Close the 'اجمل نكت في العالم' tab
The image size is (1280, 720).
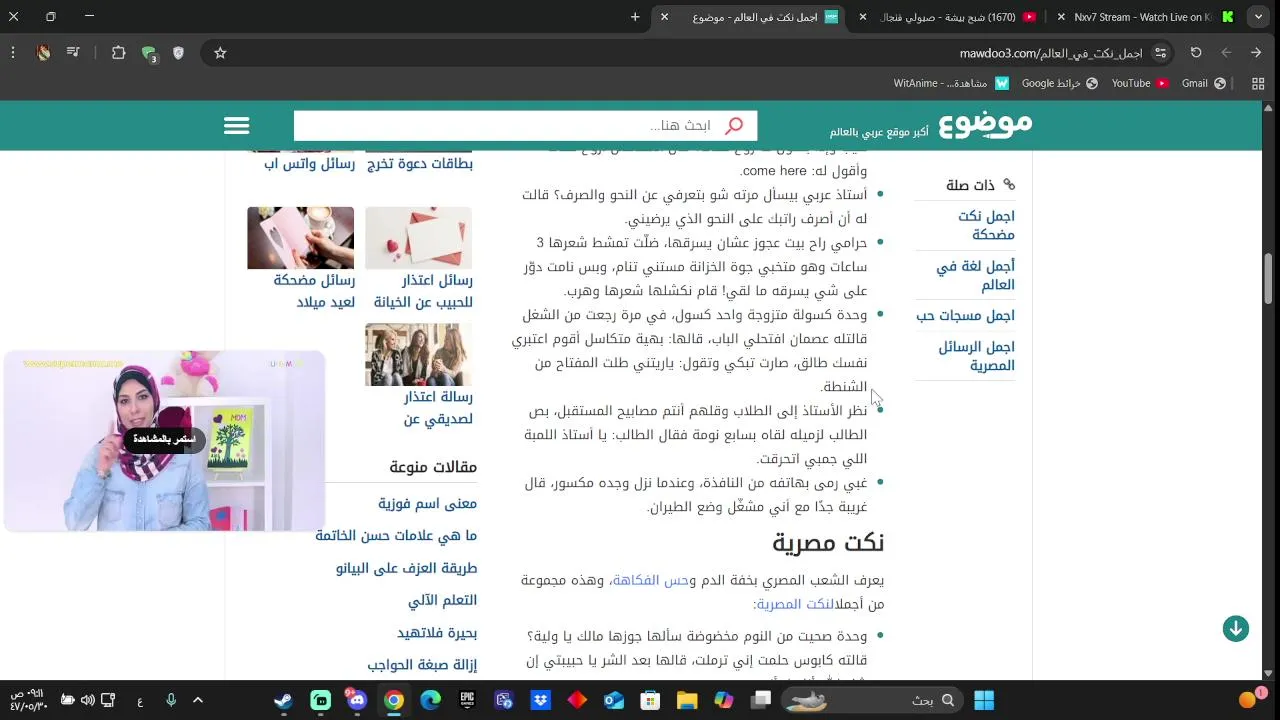[664, 17]
